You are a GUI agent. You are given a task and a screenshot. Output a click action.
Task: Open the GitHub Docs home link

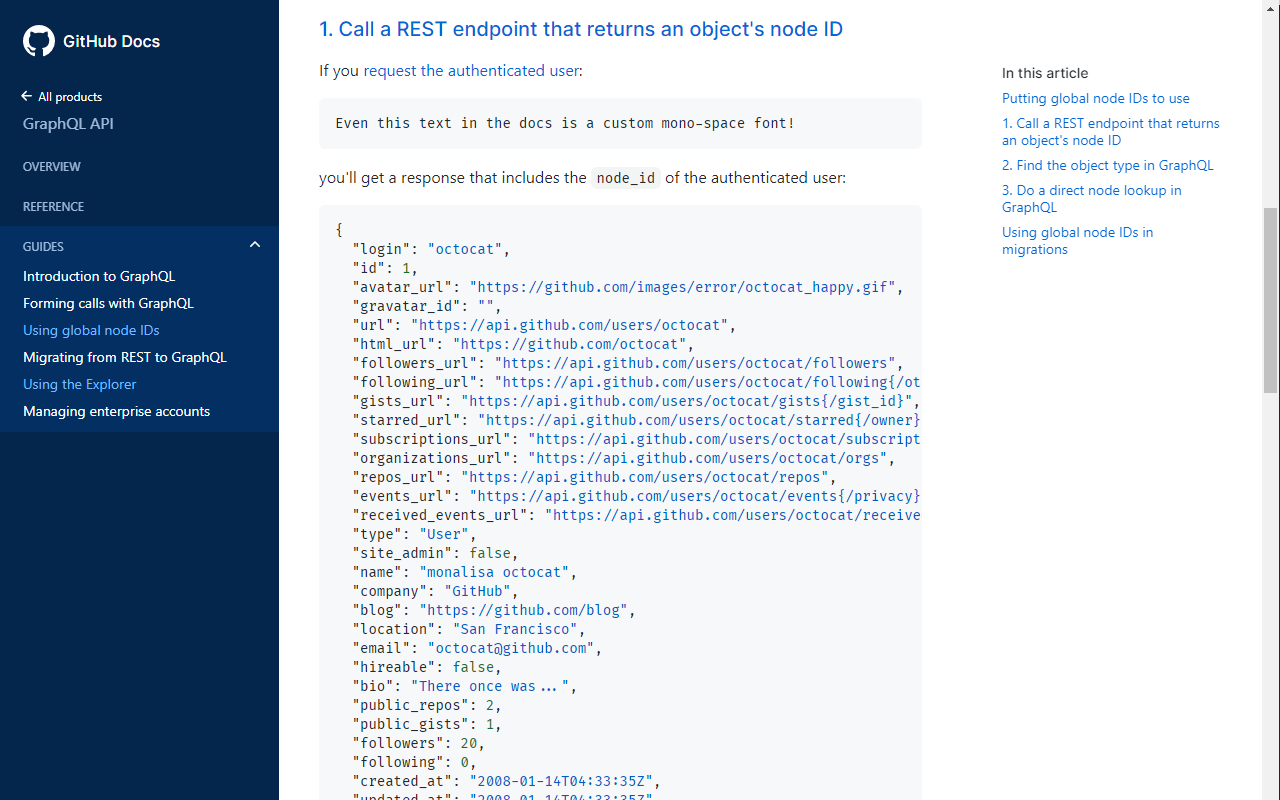coord(111,41)
